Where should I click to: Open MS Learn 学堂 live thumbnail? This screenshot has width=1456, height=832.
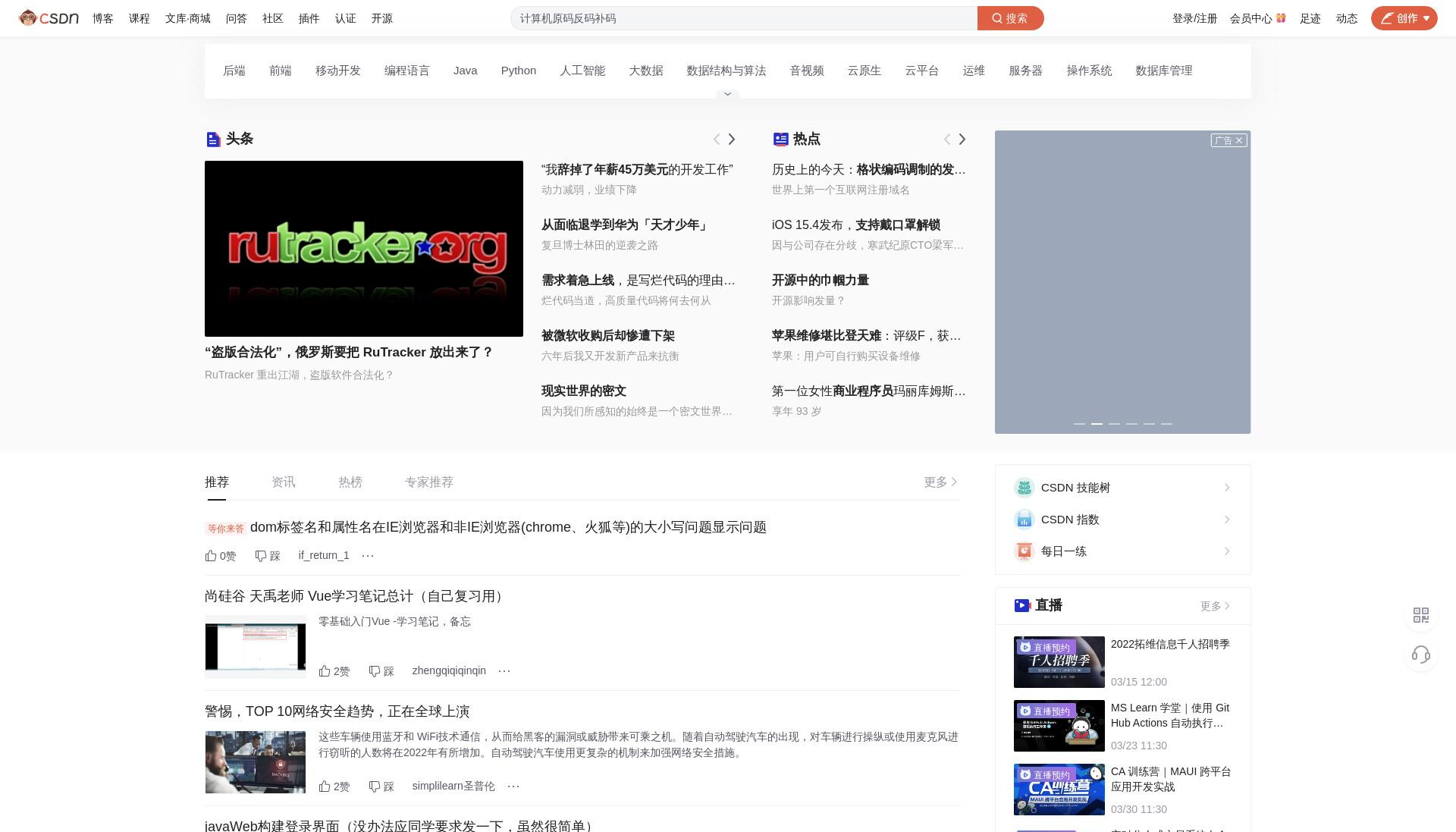pos(1059,726)
